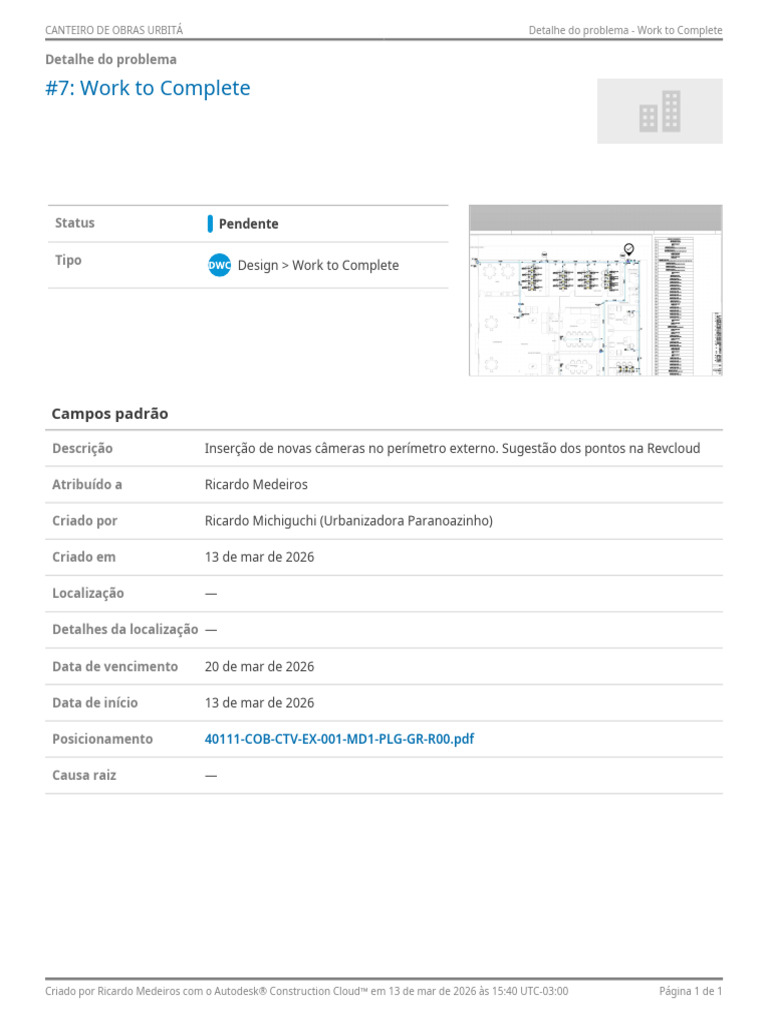Click the Campos padrão section heading
This screenshot has height=1024, width=768.
tap(110, 413)
